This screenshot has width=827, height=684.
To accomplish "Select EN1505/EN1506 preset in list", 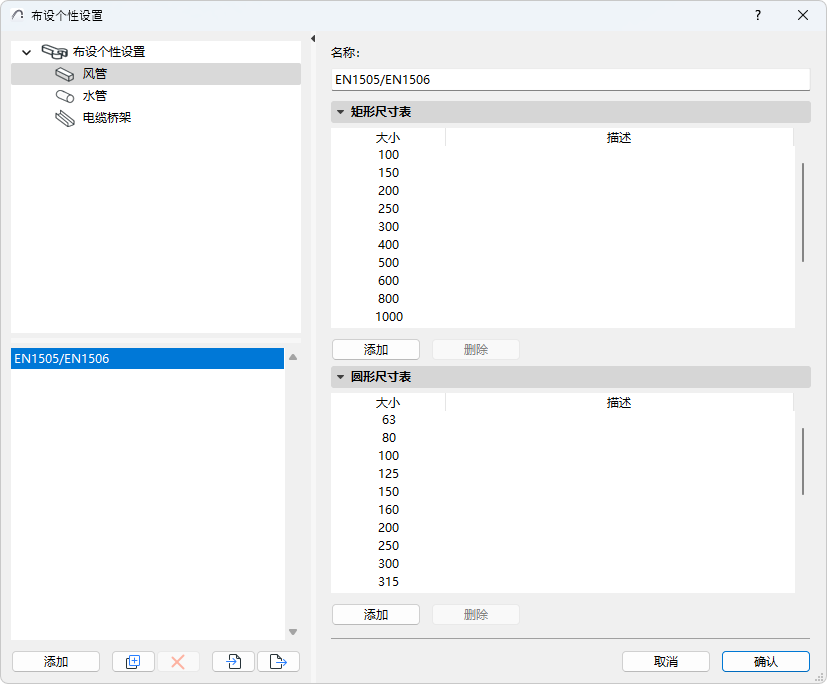I will click(x=147, y=359).
